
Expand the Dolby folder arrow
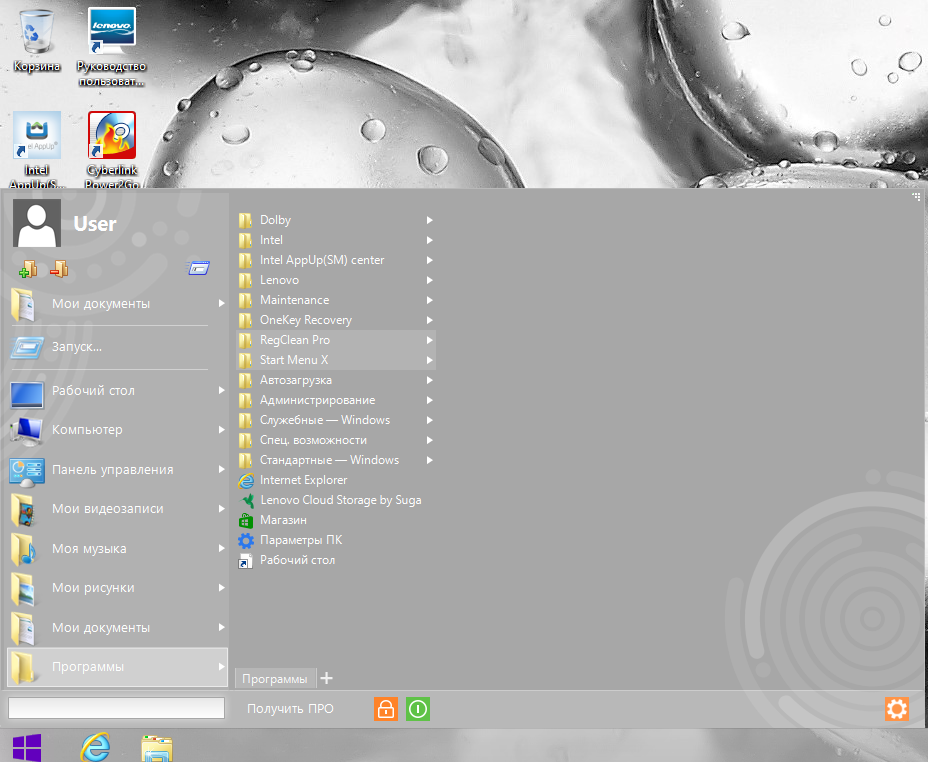[x=430, y=220]
